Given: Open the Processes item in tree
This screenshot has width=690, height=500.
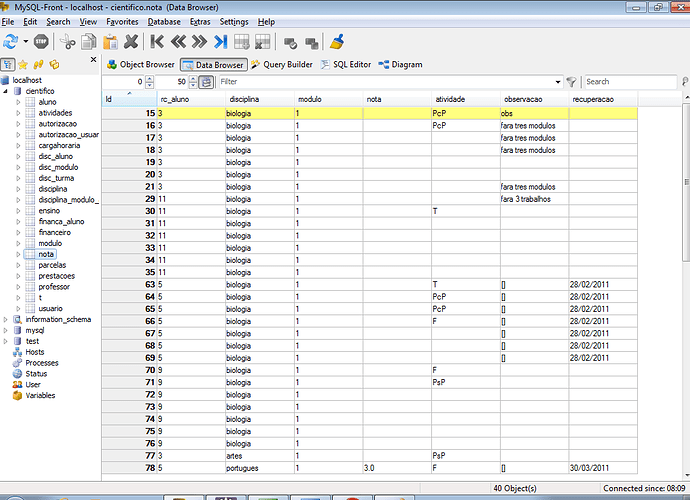Looking at the screenshot, I should (x=42, y=363).
